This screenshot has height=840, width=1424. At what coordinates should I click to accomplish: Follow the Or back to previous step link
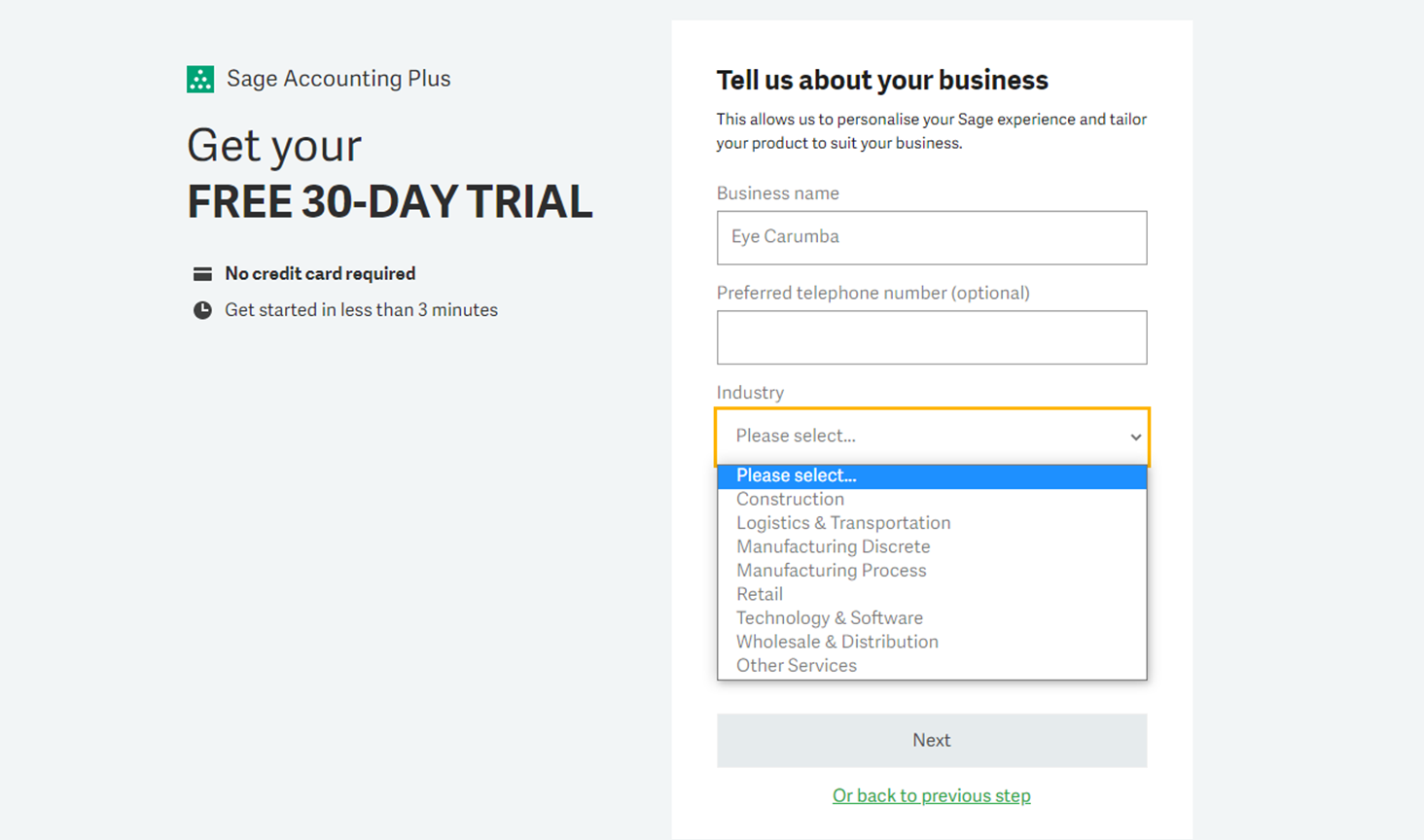931,795
